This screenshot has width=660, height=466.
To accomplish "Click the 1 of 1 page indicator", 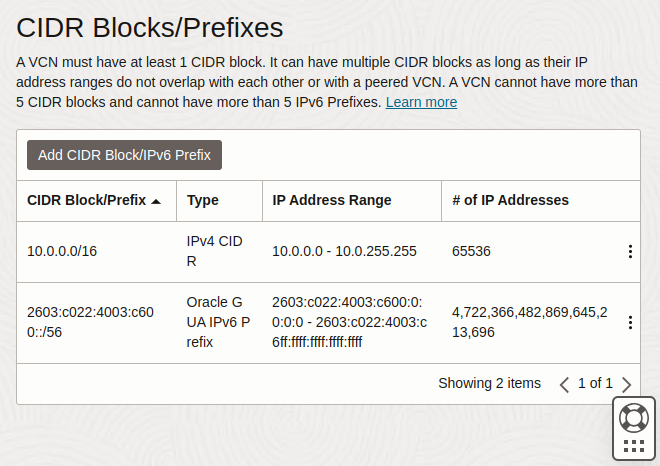I will 595,383.
